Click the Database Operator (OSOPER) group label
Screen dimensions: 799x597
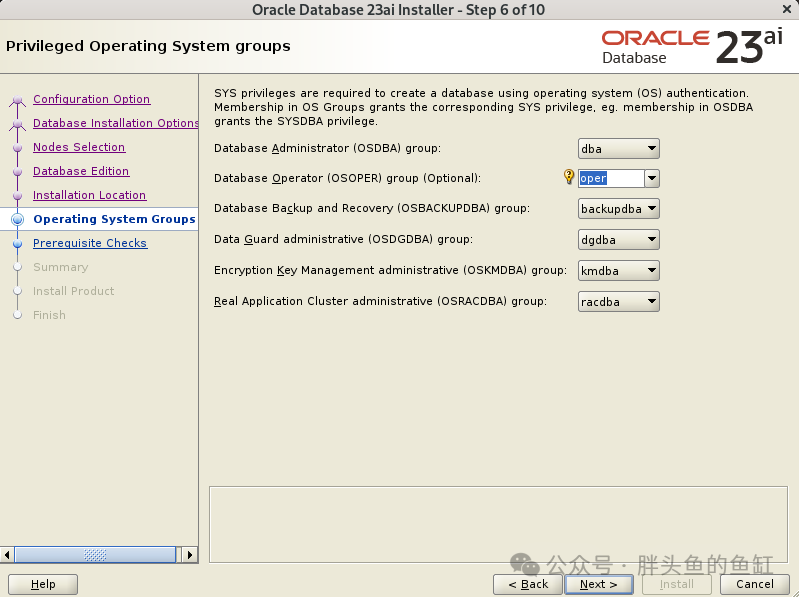[x=348, y=178]
